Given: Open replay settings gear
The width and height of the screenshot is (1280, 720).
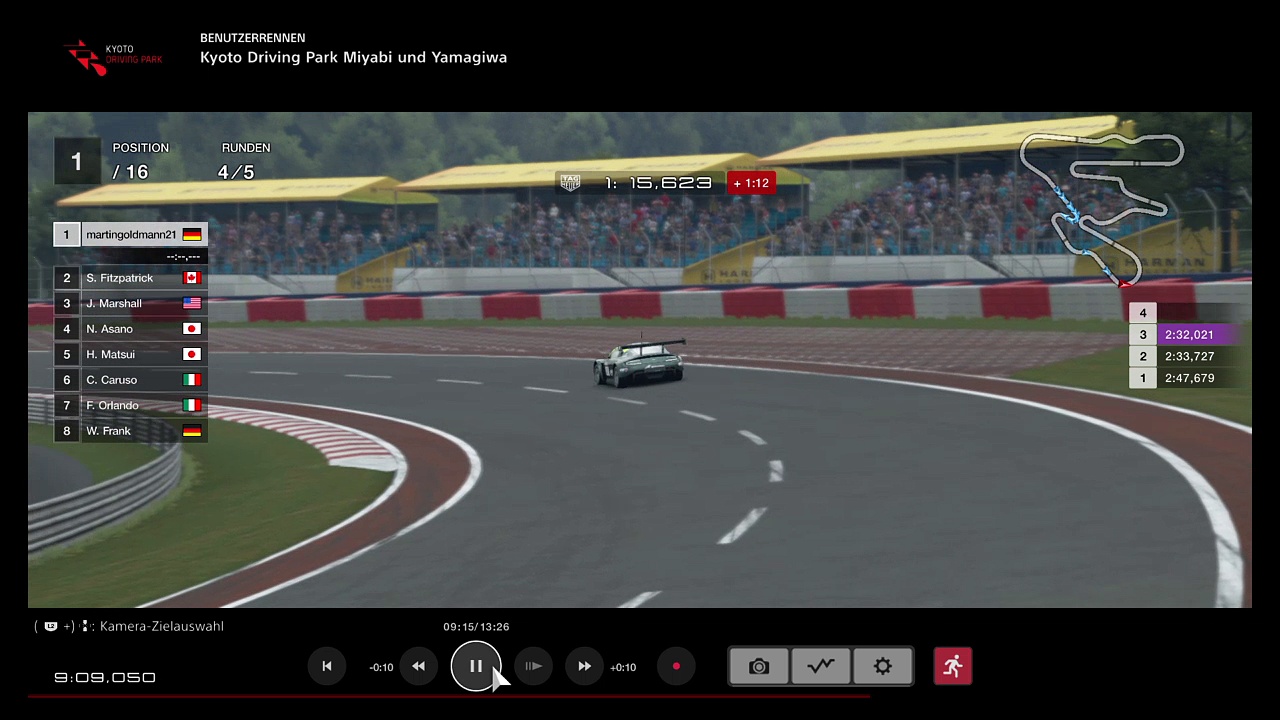Looking at the screenshot, I should coord(882,666).
